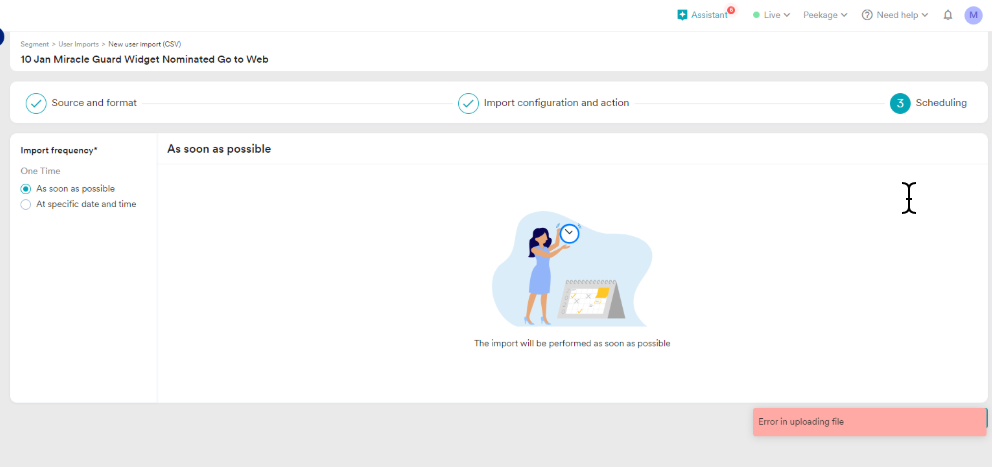Expand the Live environment dropdown

pos(777,15)
